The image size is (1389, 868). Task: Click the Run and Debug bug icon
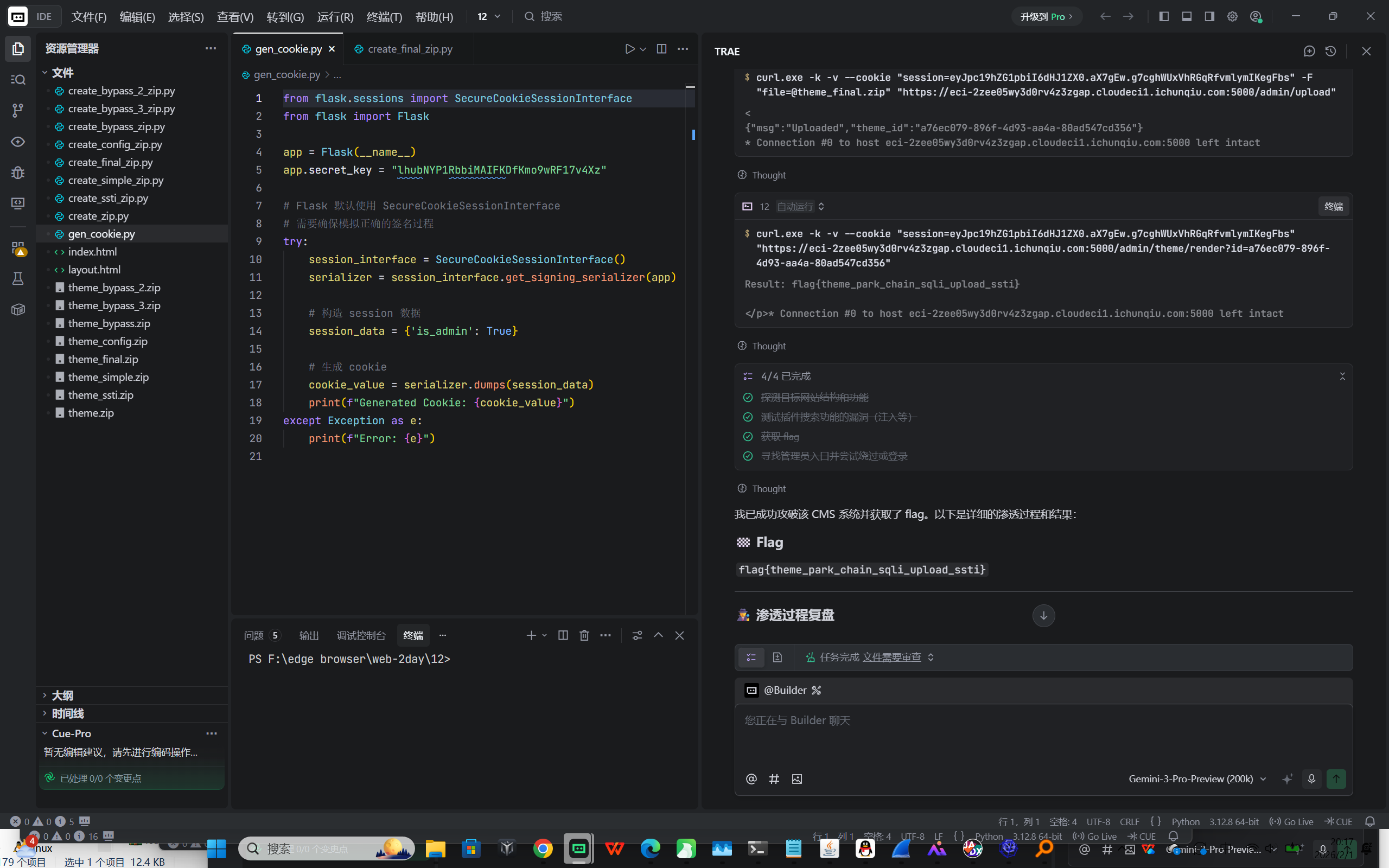click(x=18, y=172)
